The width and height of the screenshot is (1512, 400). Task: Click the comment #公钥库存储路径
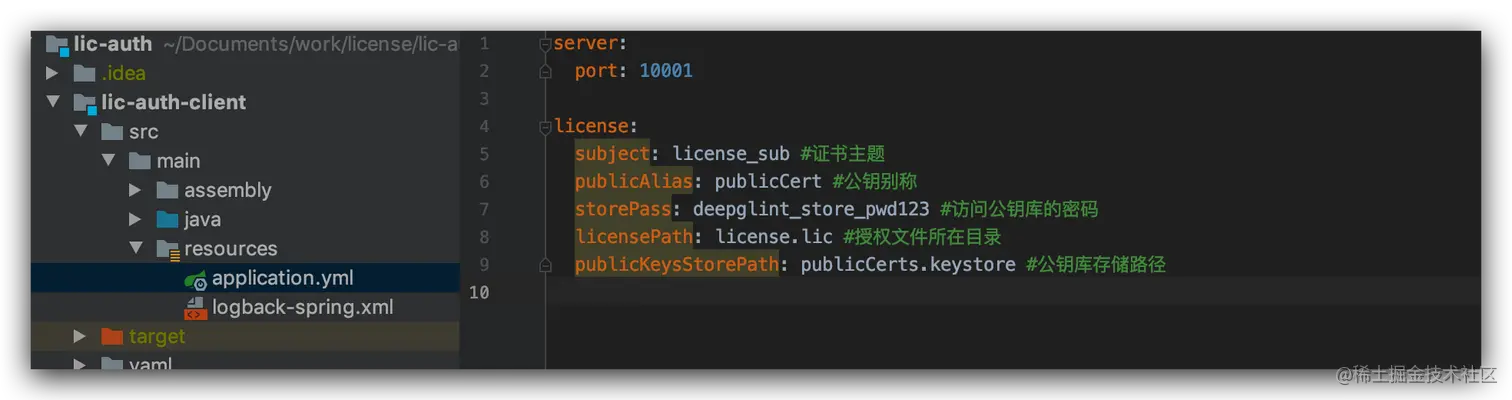click(1096, 265)
